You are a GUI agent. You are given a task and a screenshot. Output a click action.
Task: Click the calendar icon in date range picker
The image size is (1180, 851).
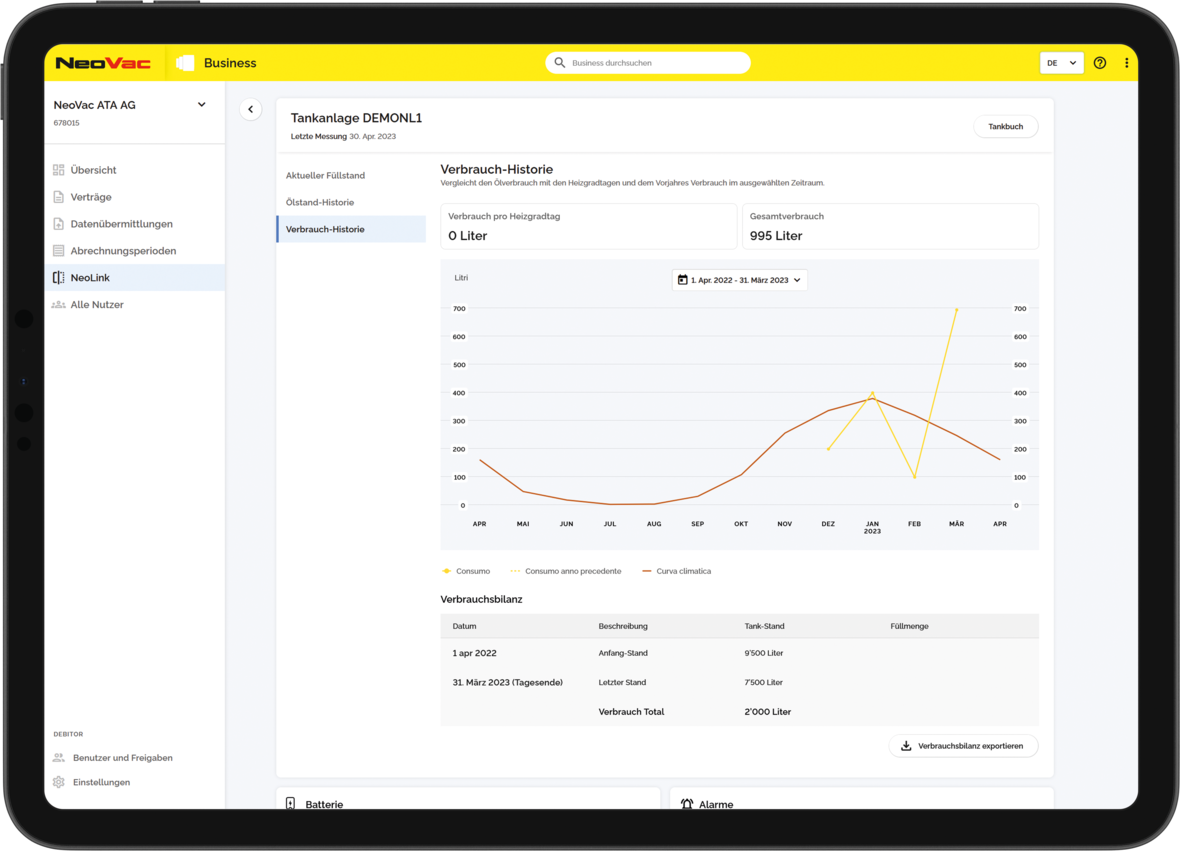[683, 280]
